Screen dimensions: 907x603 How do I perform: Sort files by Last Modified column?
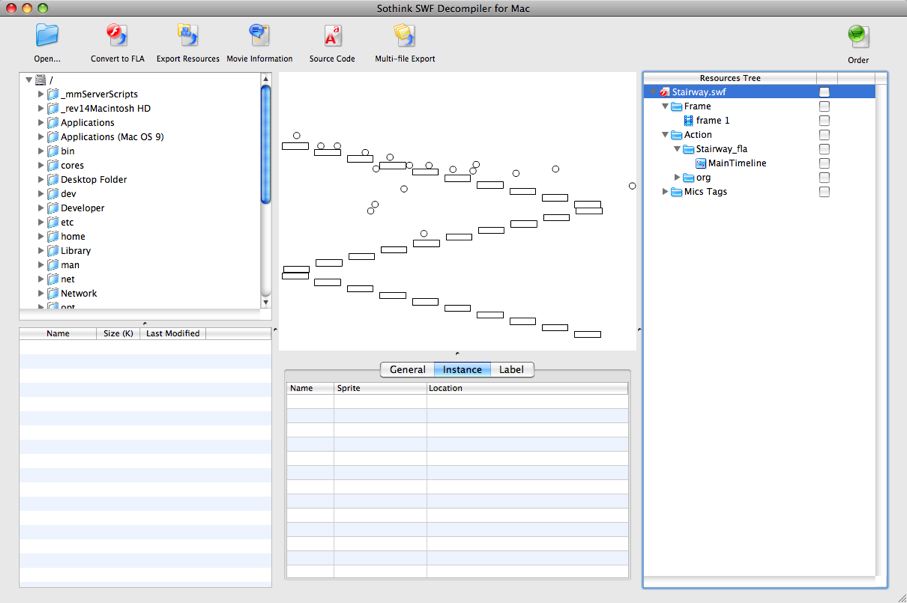tap(173, 334)
